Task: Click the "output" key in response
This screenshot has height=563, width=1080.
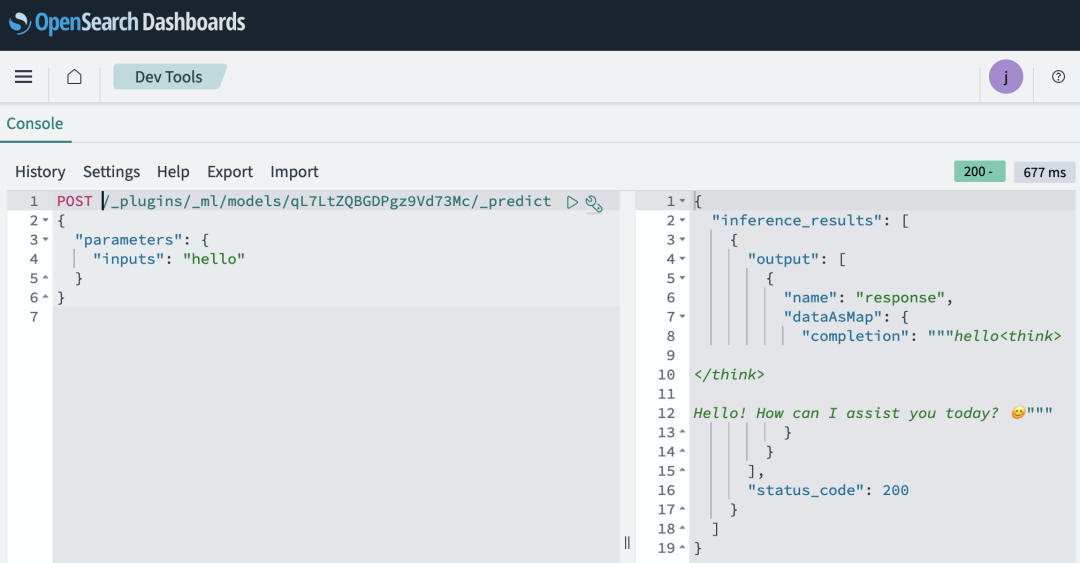Action: 784,259
